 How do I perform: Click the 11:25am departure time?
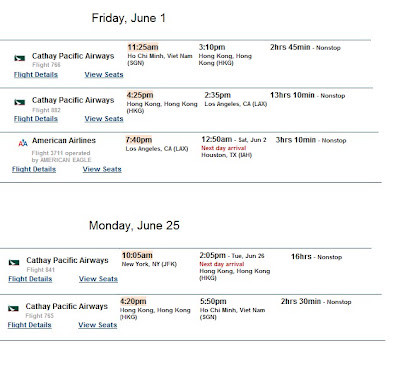pos(143,47)
